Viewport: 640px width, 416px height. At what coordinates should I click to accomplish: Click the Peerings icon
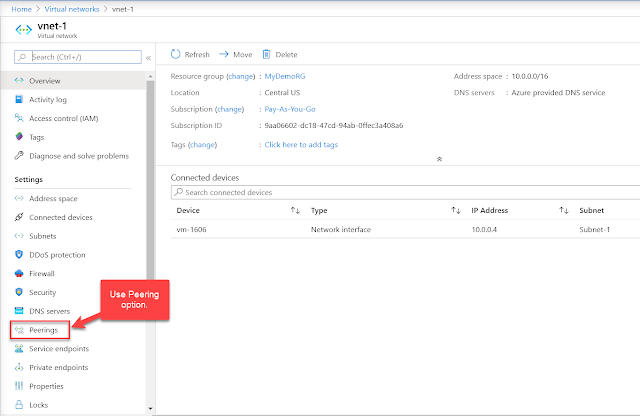[x=19, y=330]
